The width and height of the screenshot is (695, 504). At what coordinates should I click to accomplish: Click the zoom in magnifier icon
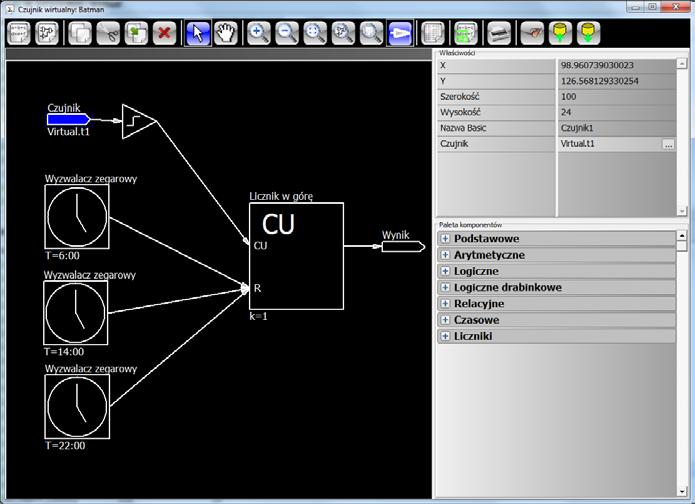[x=259, y=33]
